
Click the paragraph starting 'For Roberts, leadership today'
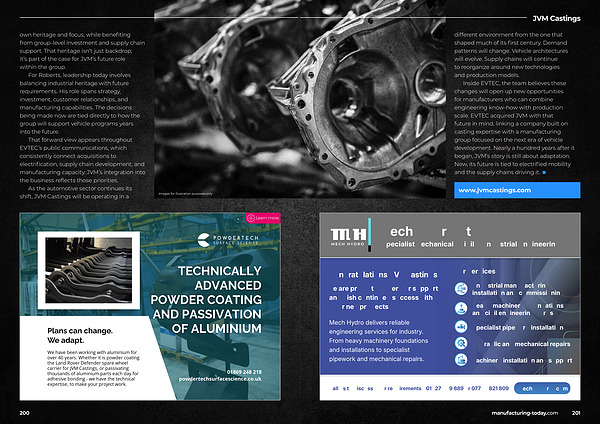tap(80, 103)
